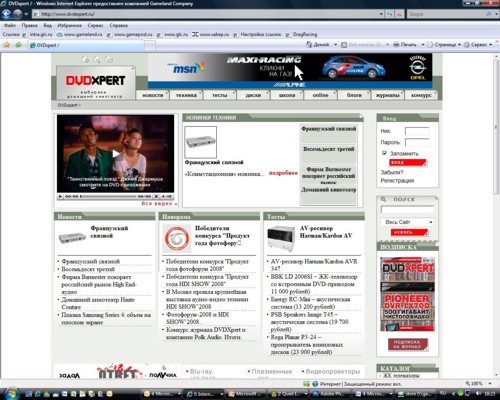500x400 pixels.
Task: Open the Сервис command bar dropdown
Action: click(478, 45)
